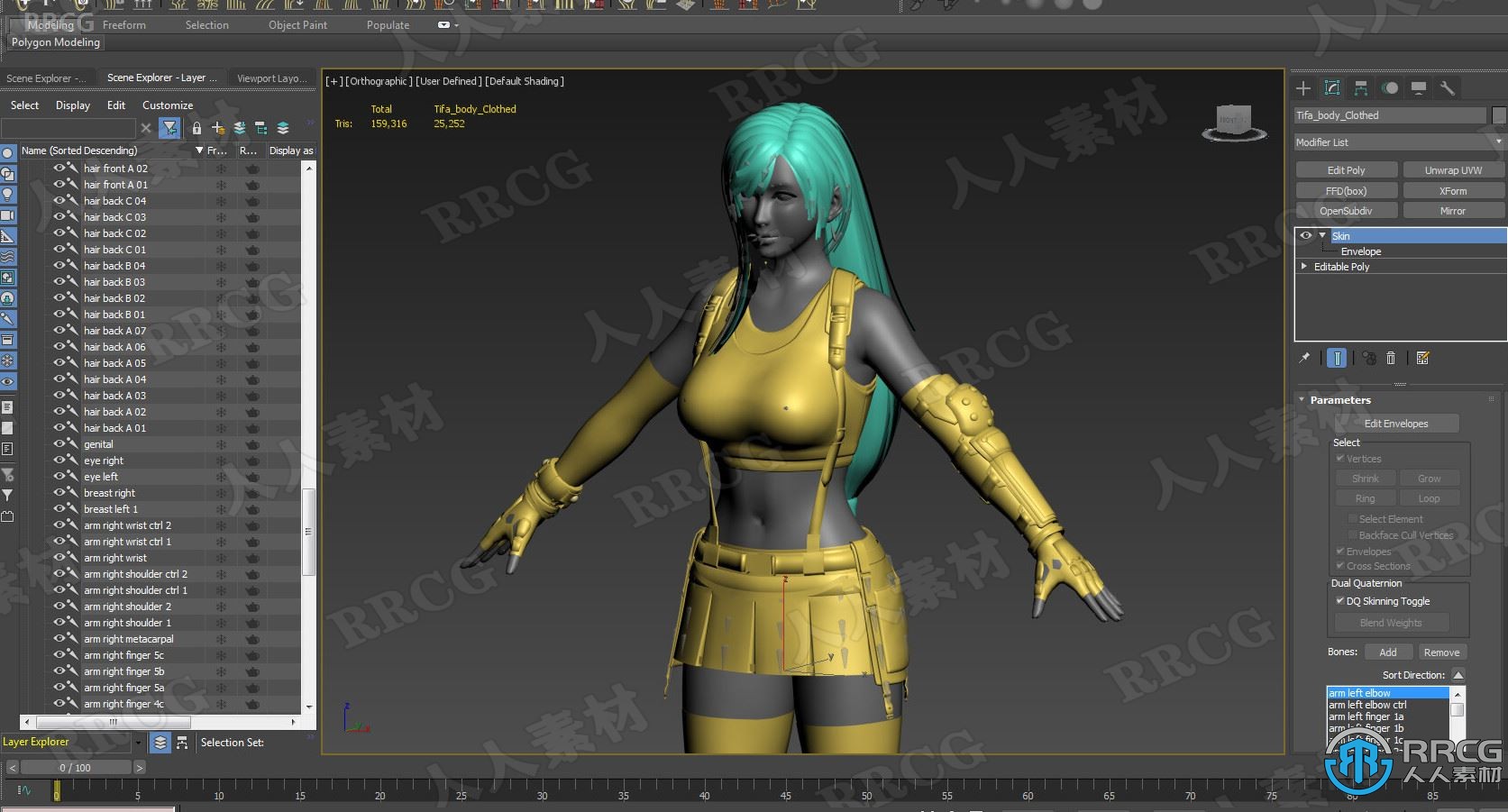
Task: Click the Make Selected Layer Active icon
Action: (x=283, y=128)
